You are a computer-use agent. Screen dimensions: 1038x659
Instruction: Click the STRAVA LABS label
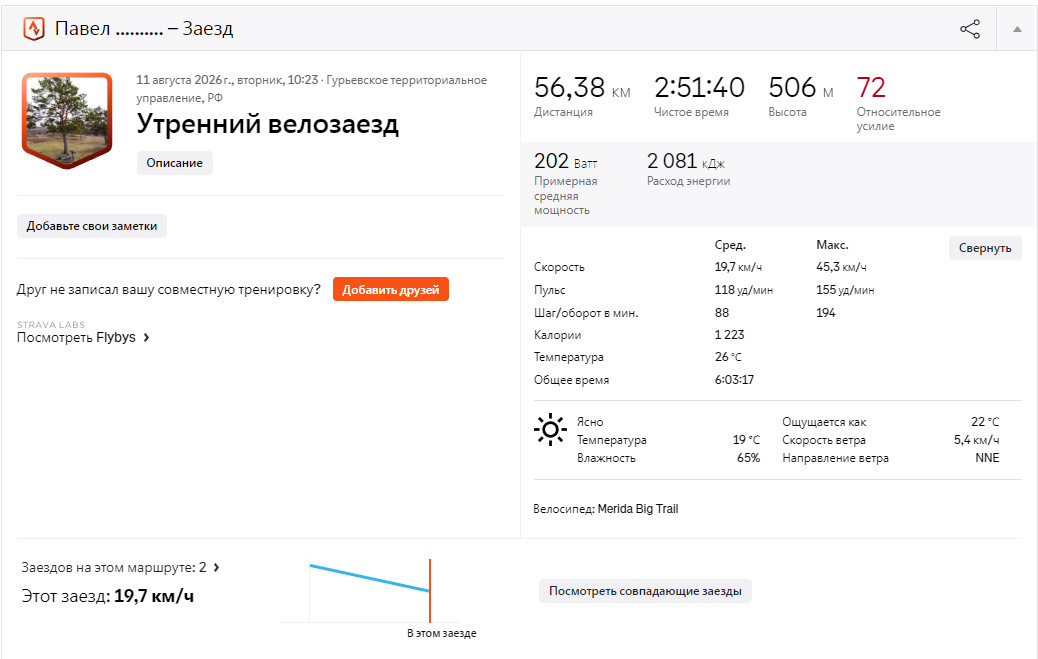tap(51, 325)
